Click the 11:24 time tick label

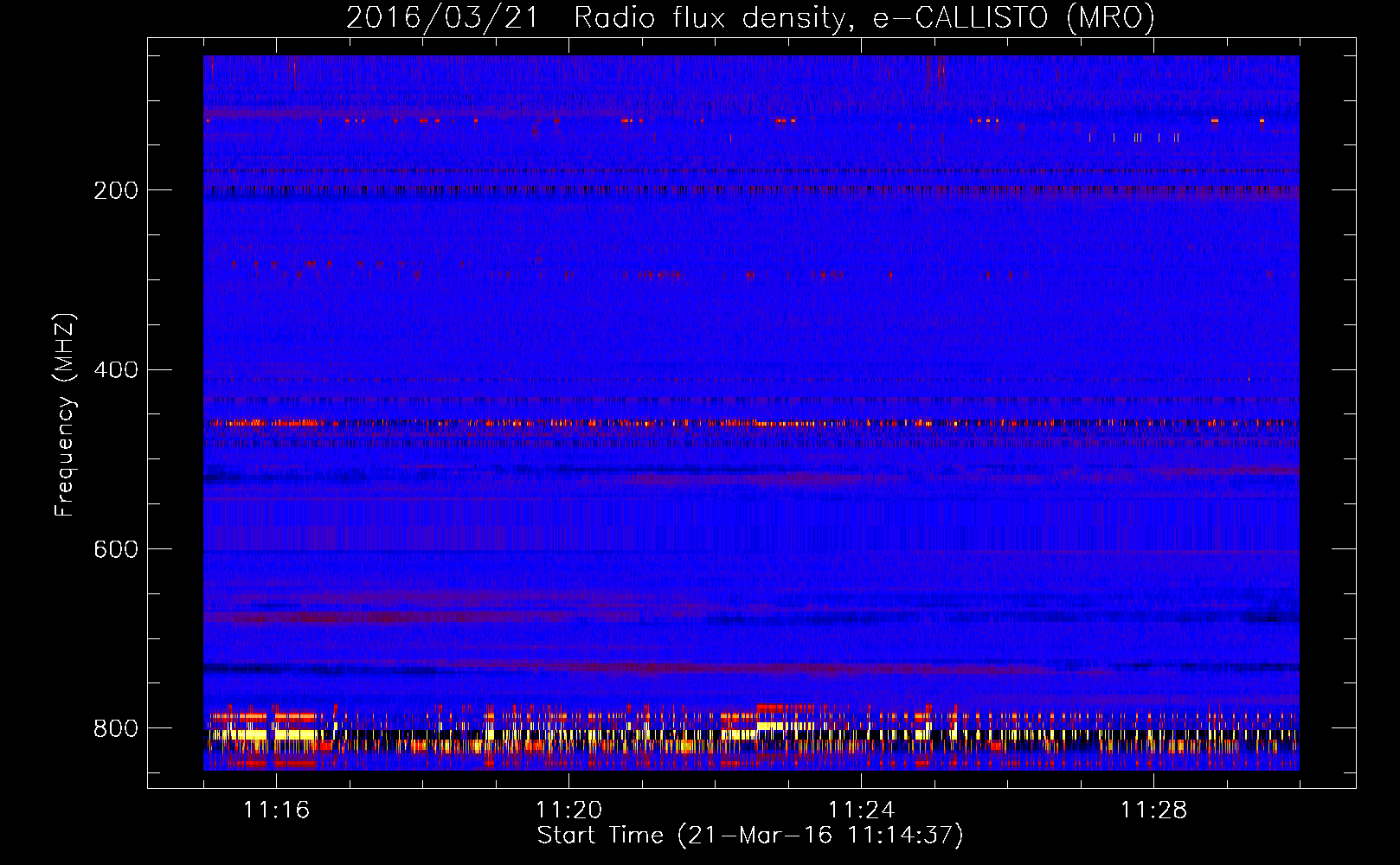[862, 810]
